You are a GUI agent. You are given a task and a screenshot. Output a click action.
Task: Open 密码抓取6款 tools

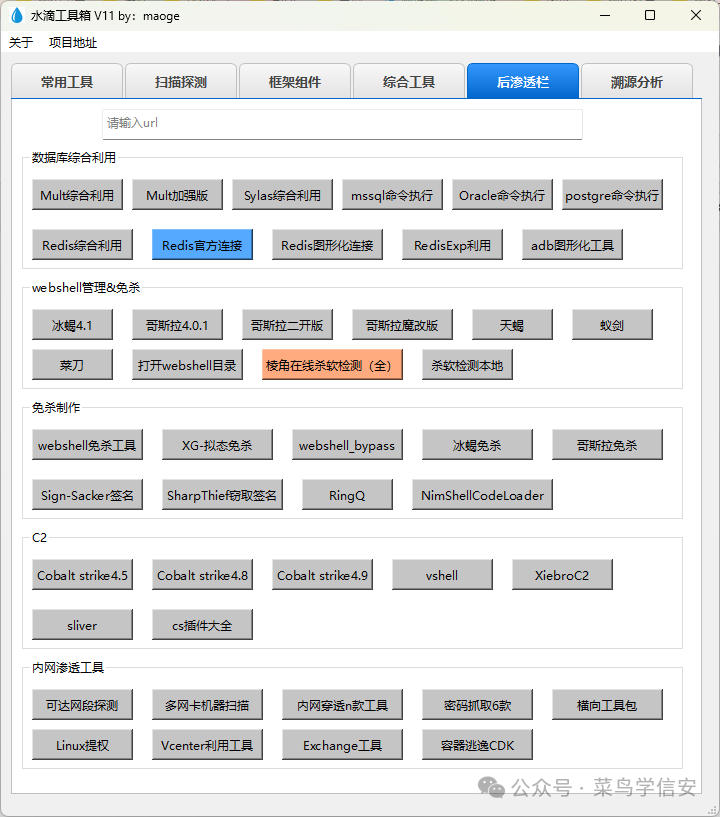tap(477, 705)
